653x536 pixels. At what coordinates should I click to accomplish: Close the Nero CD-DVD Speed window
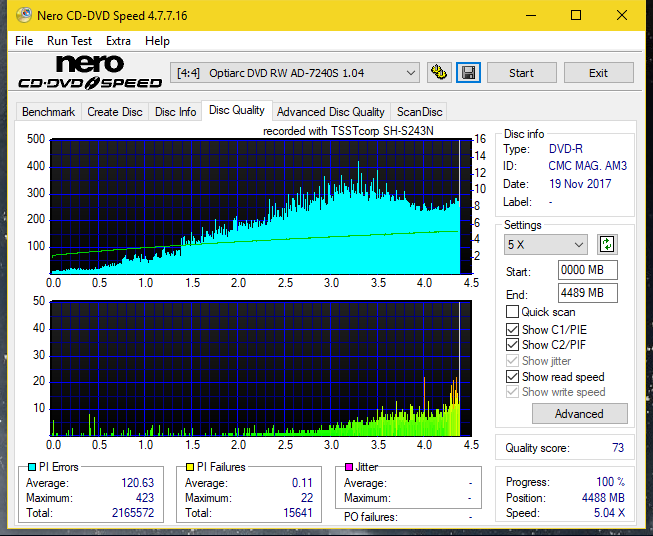622,15
